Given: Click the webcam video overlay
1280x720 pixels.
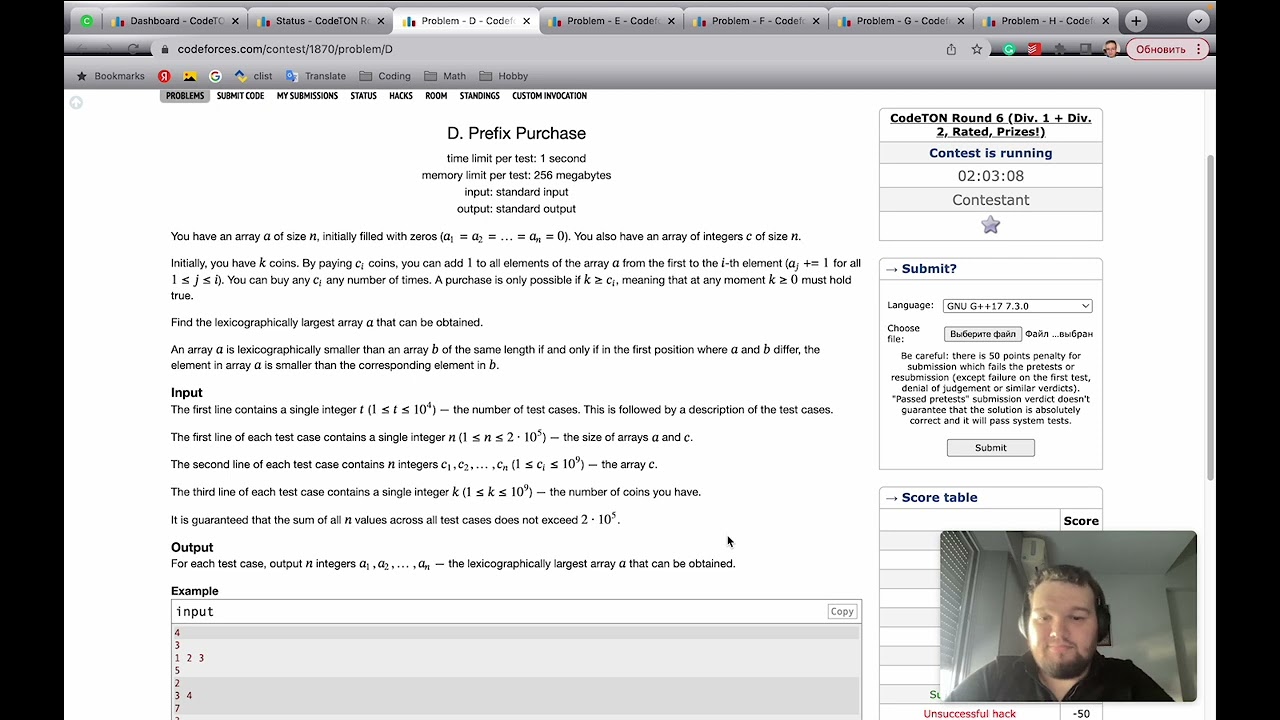Looking at the screenshot, I should [1068, 616].
